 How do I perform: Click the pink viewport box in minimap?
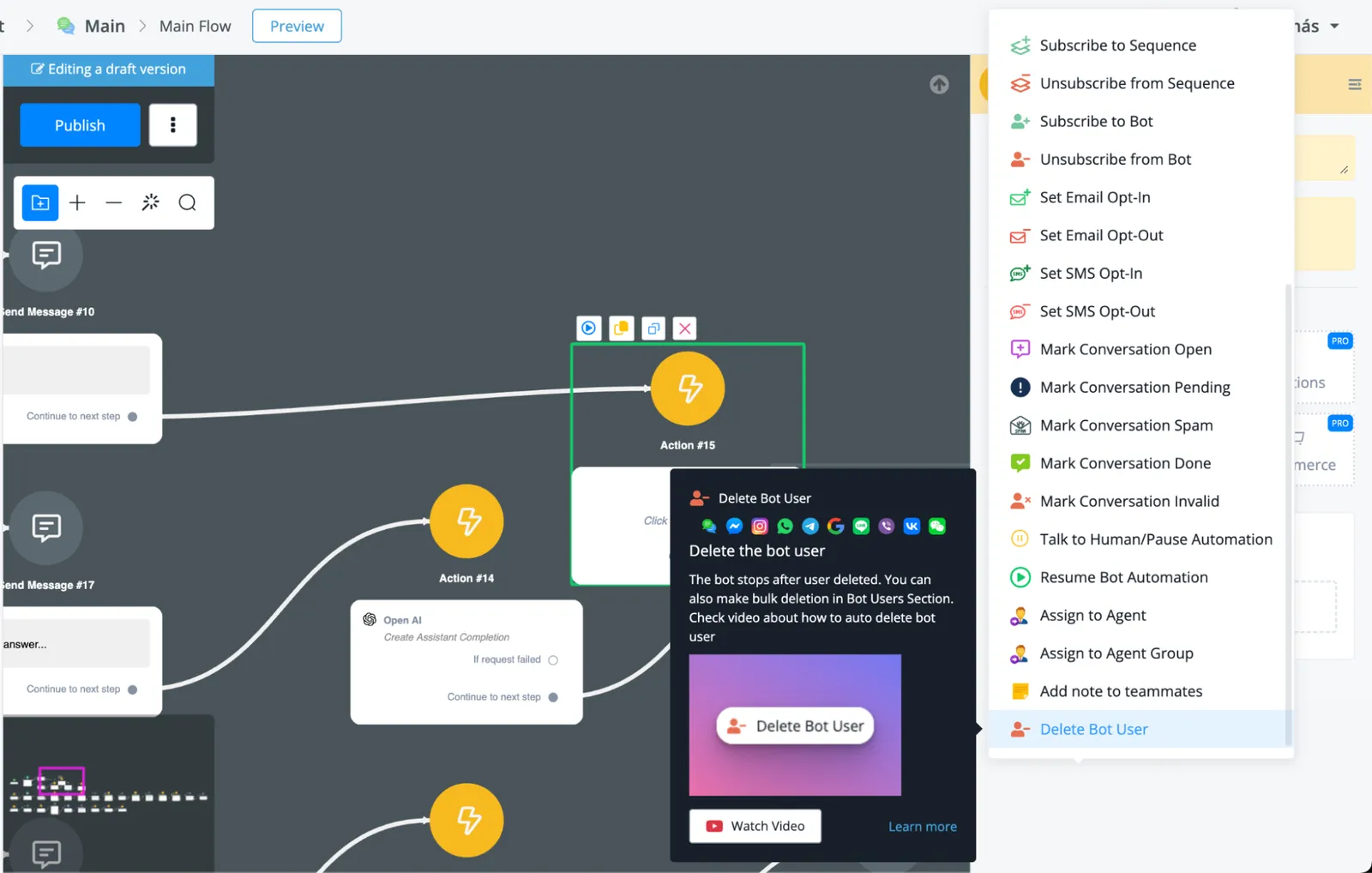(62, 781)
